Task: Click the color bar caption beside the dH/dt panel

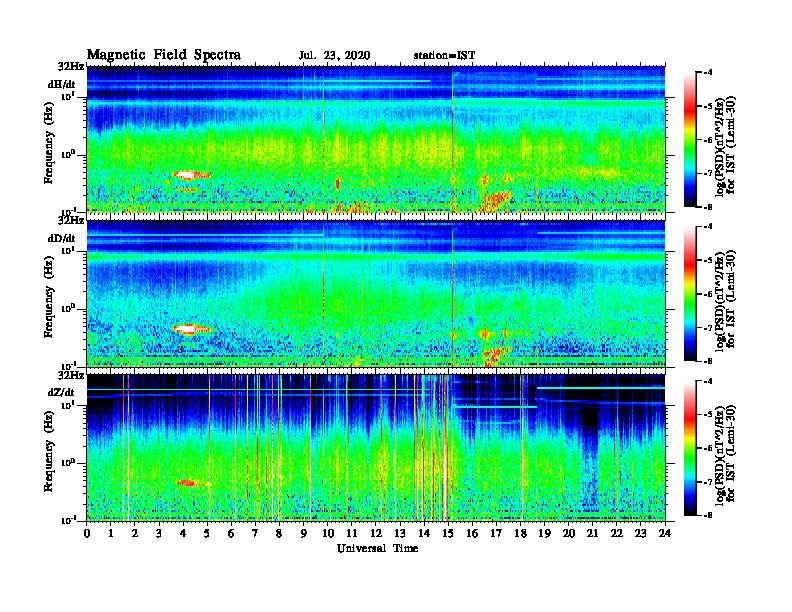Action: coord(725,146)
